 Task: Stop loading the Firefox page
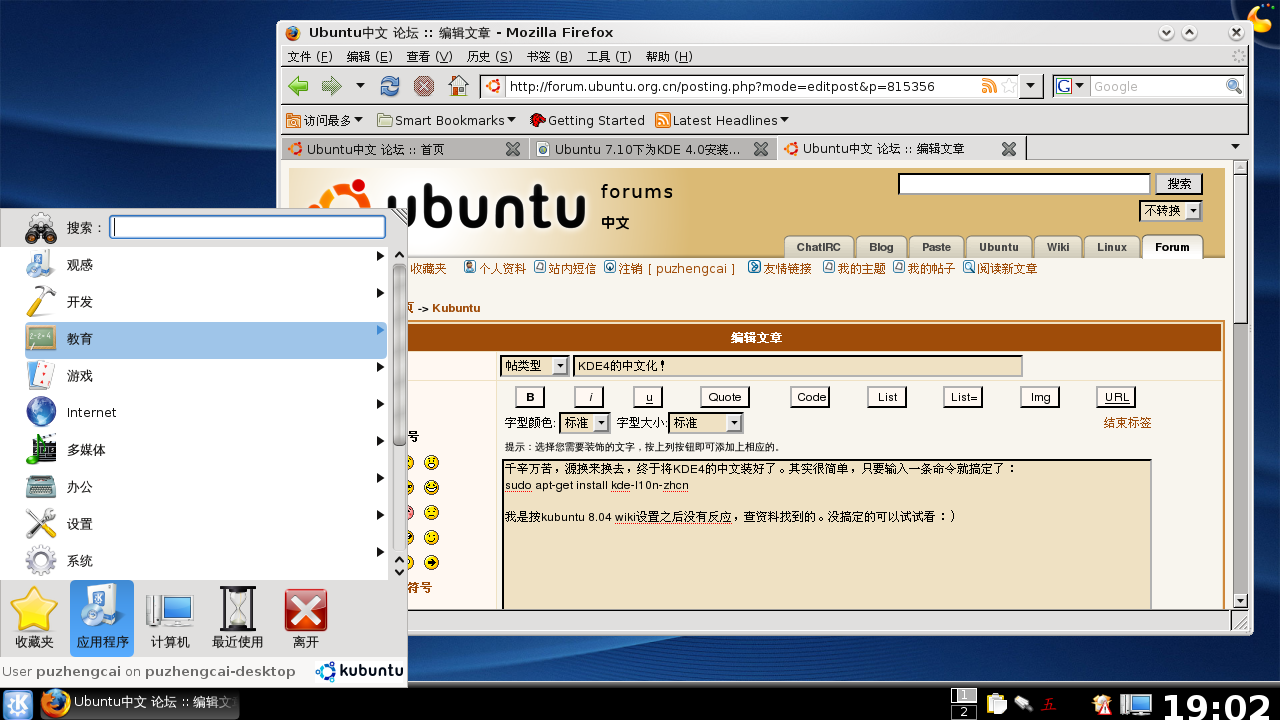point(424,86)
